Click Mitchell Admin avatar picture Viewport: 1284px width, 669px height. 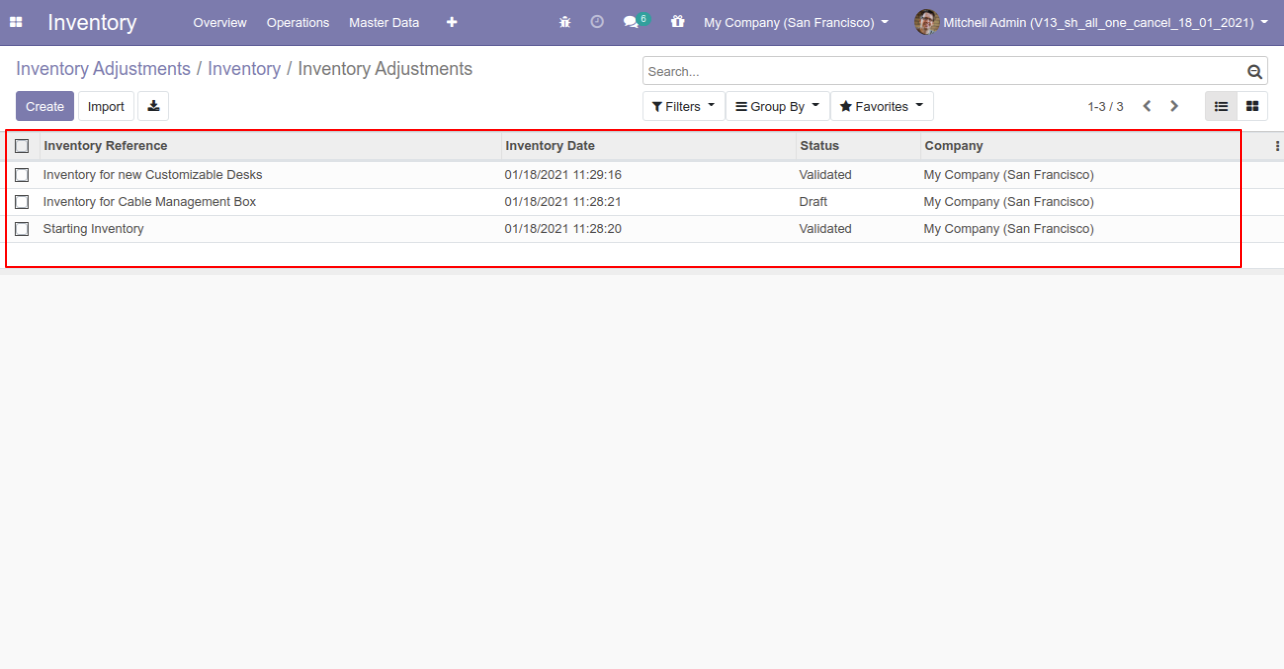pos(927,22)
